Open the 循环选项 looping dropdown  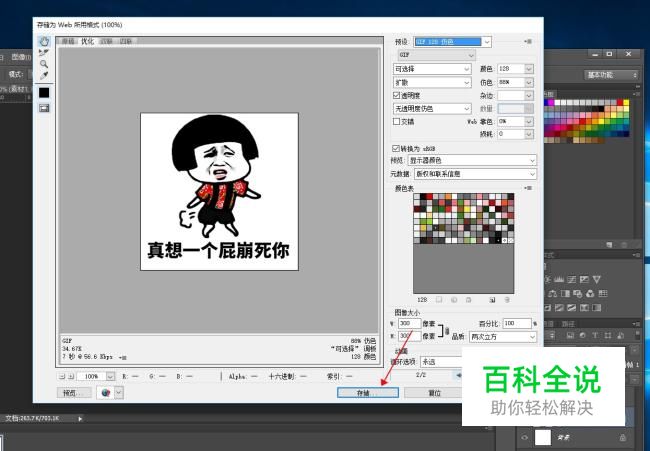coord(441,362)
